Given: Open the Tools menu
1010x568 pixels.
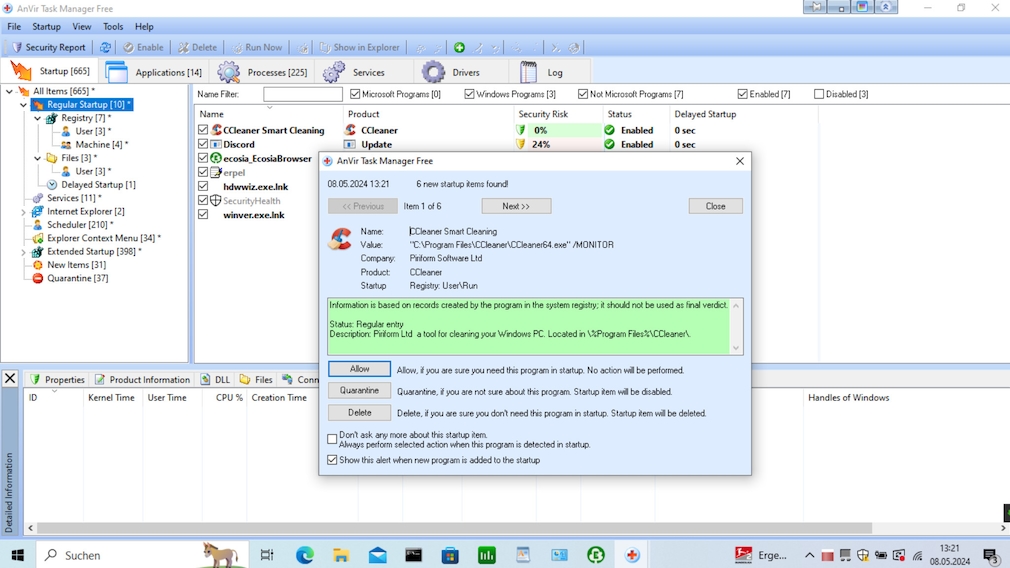Looking at the screenshot, I should click(x=113, y=26).
